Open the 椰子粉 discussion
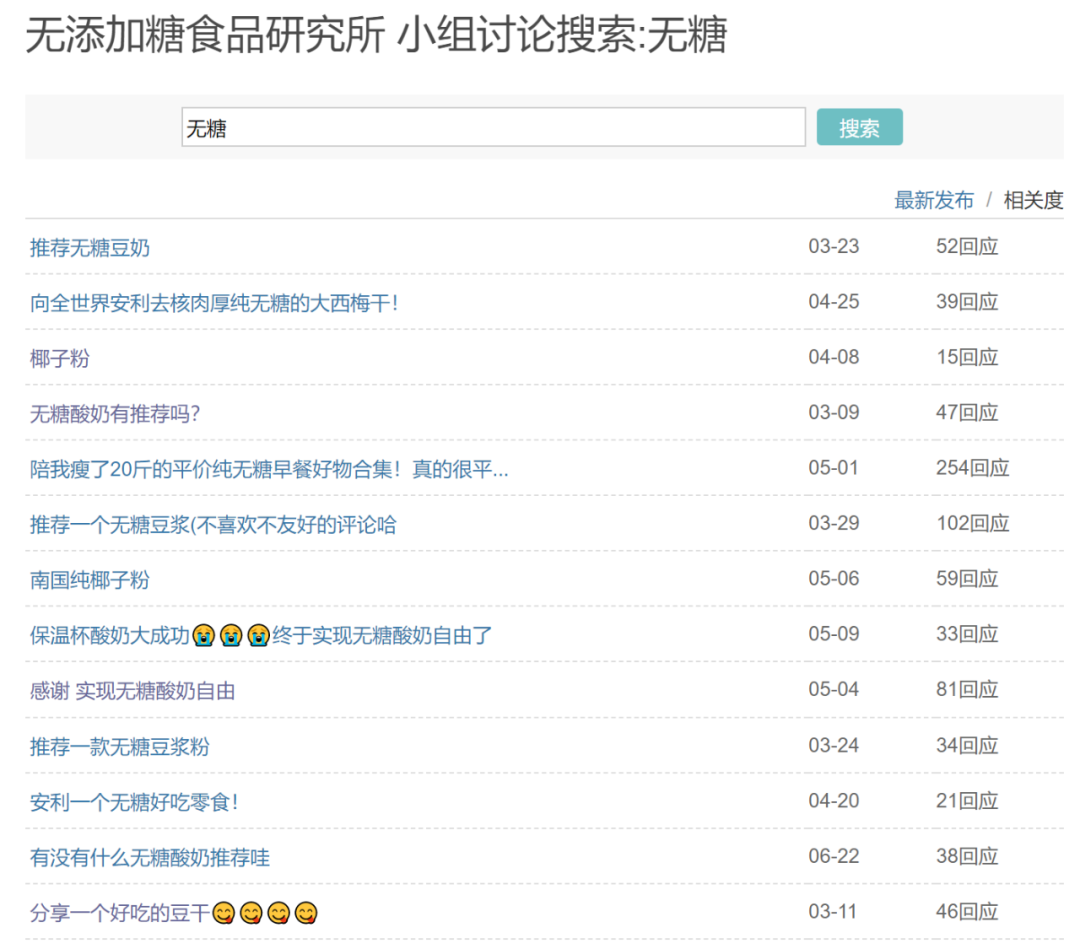Screen dimensions: 1080x949 pyautogui.click(x=60, y=358)
